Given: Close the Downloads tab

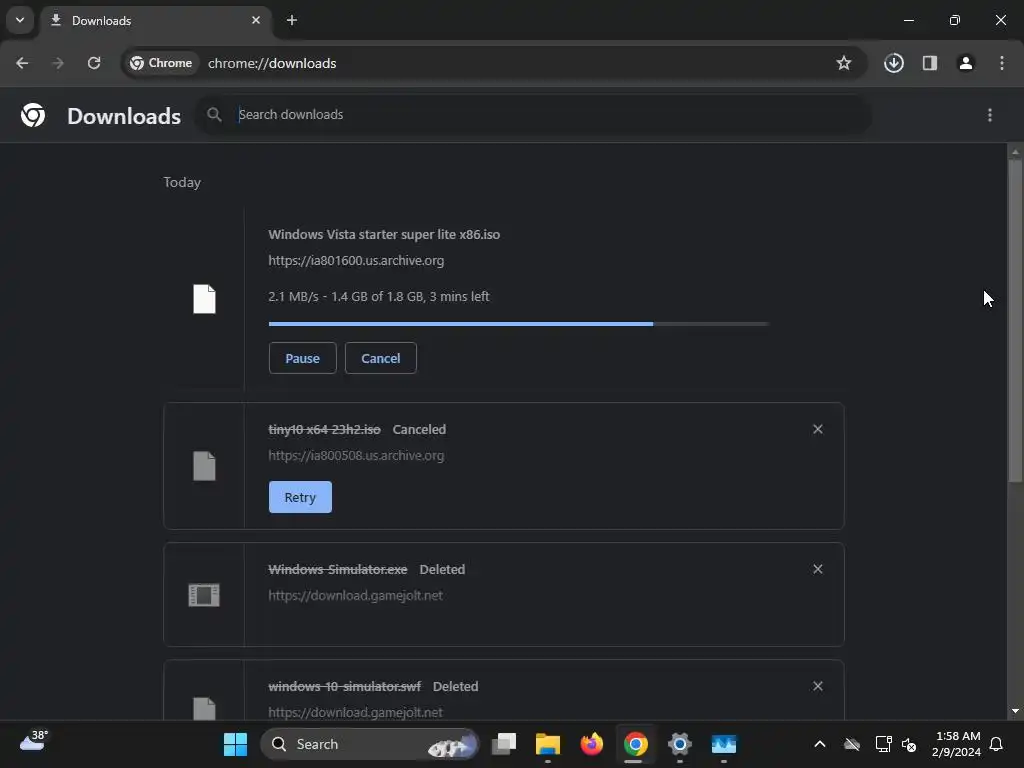Looking at the screenshot, I should (x=256, y=20).
